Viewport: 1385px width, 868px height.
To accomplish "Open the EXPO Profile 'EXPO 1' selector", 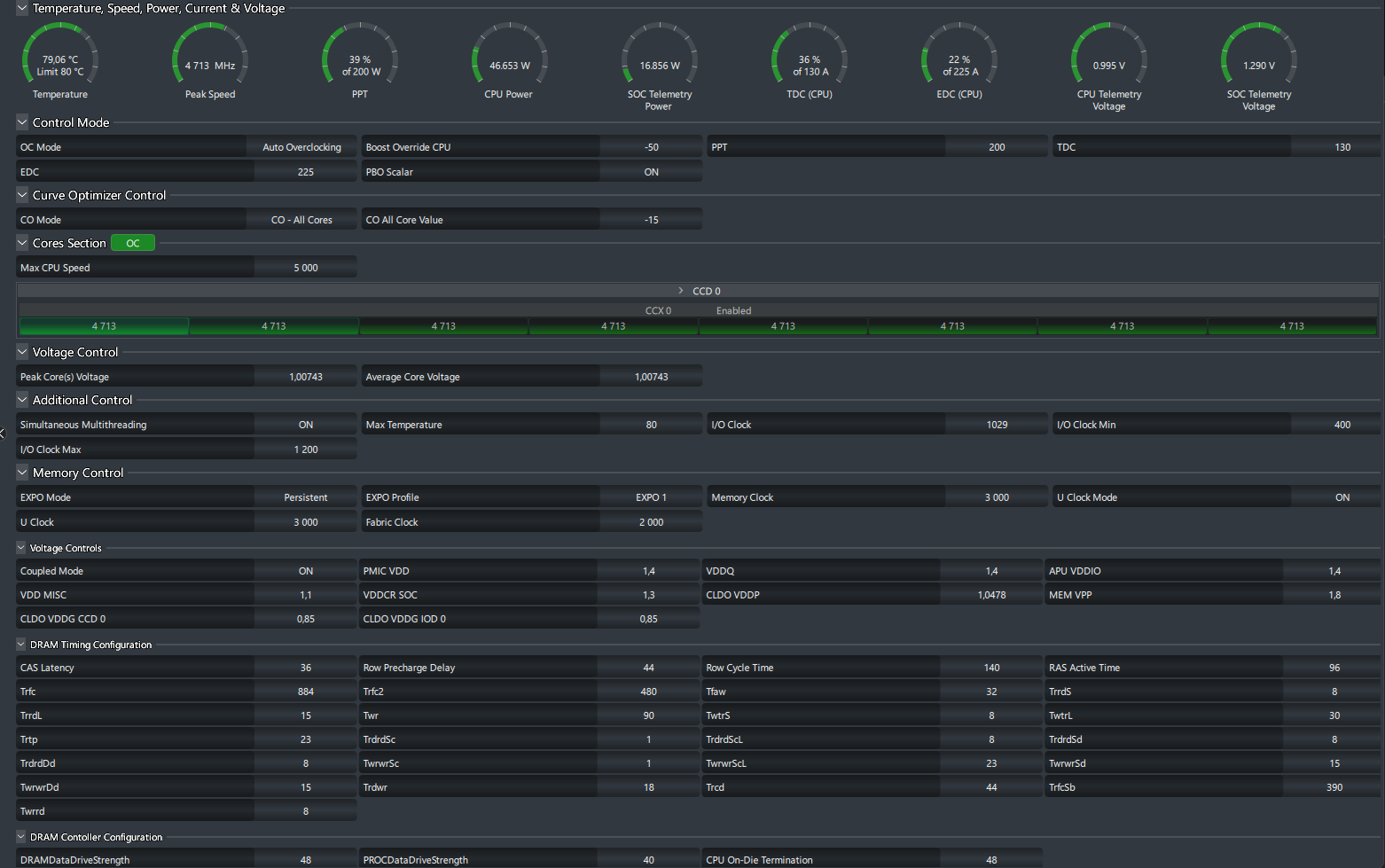I will pos(652,497).
